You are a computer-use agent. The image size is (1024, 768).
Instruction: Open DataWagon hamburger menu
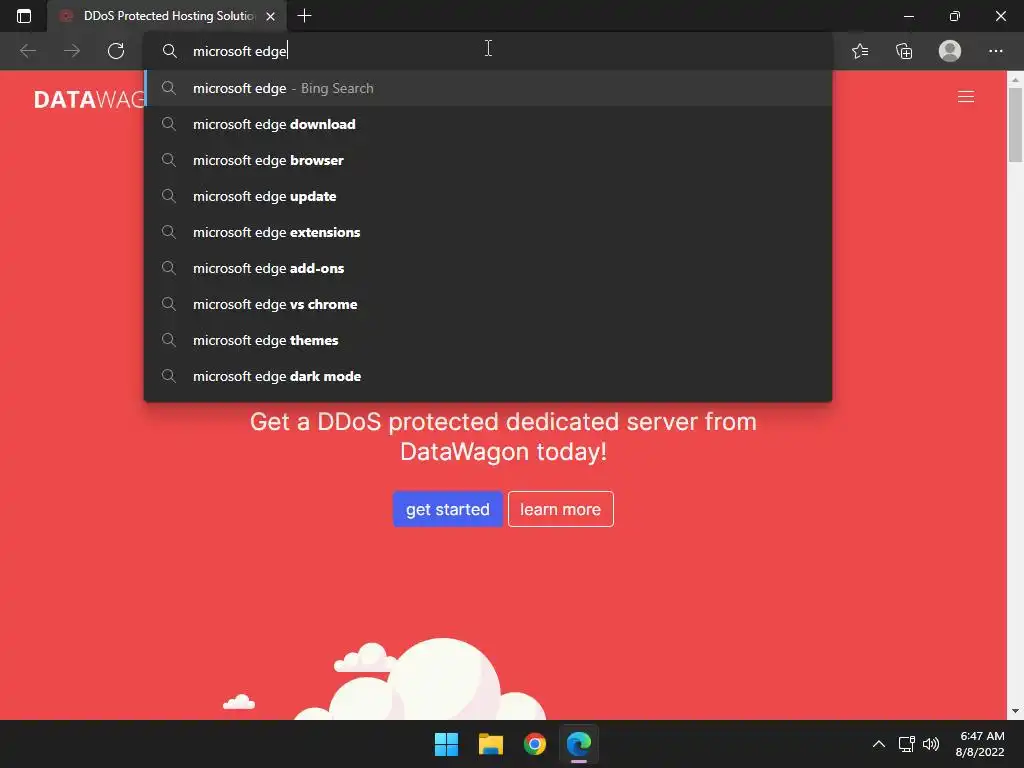pyautogui.click(x=966, y=97)
